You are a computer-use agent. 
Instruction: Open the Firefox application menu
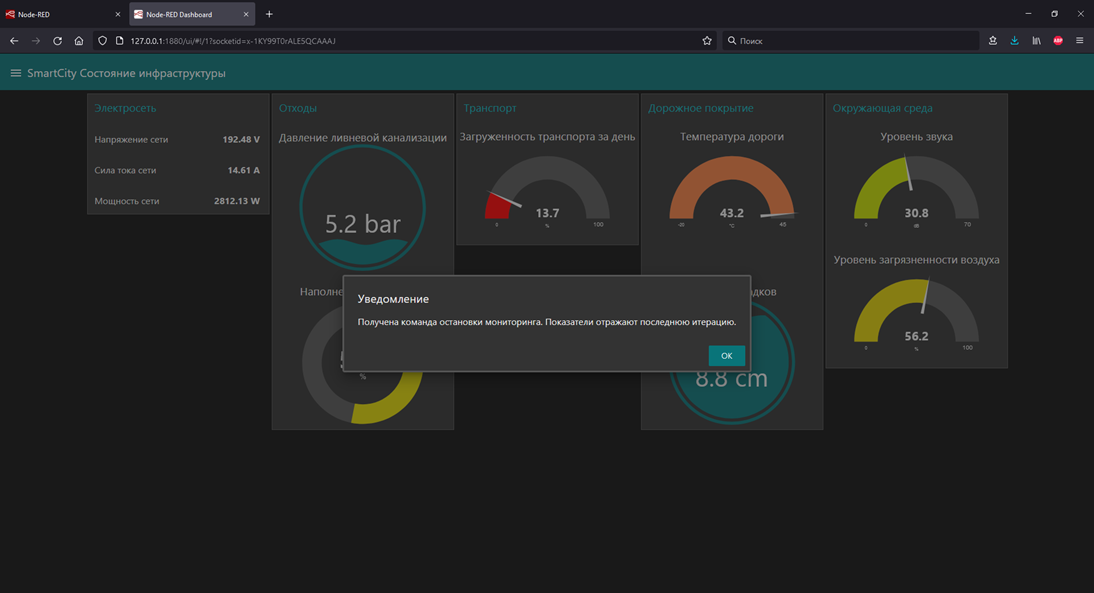click(x=1079, y=41)
